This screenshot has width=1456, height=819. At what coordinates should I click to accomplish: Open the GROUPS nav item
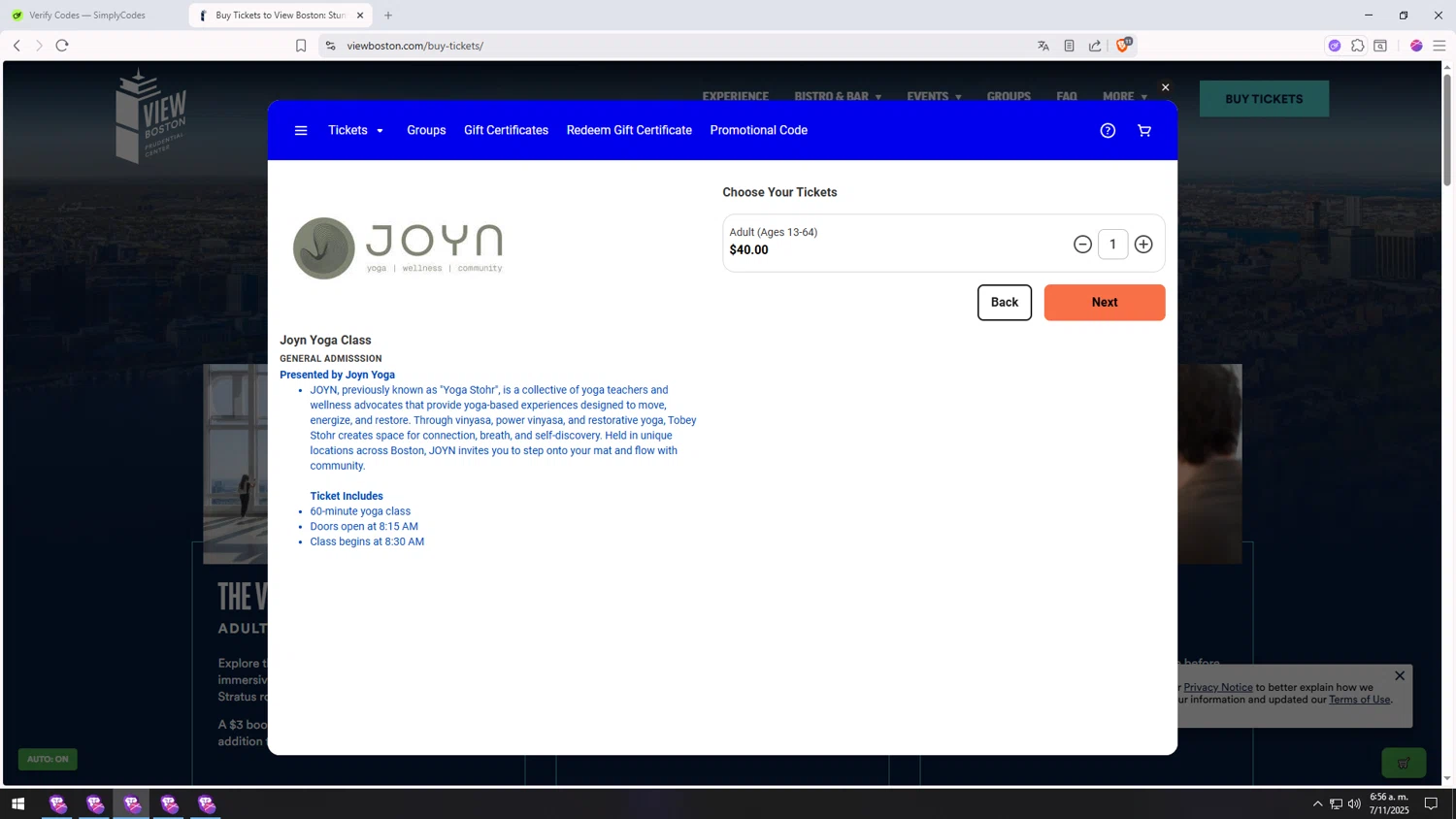point(1009,96)
